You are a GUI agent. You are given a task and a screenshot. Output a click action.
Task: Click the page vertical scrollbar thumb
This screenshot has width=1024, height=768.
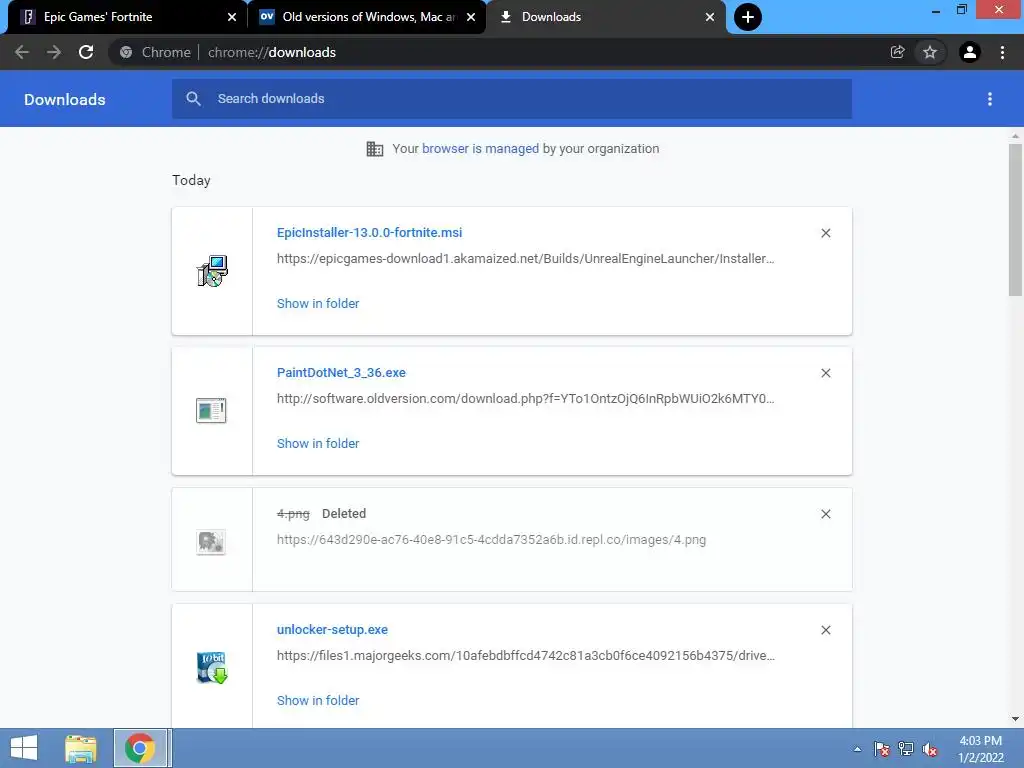tap(1015, 219)
